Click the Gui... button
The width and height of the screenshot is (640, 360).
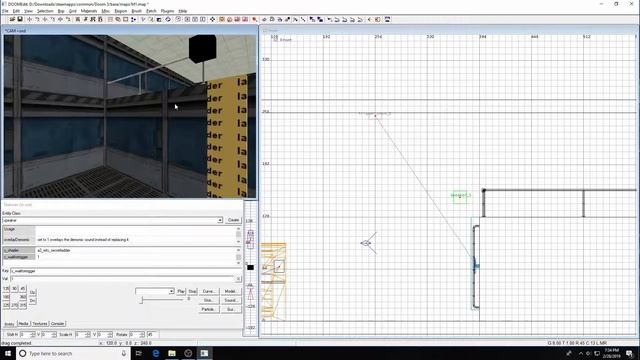click(x=231, y=309)
